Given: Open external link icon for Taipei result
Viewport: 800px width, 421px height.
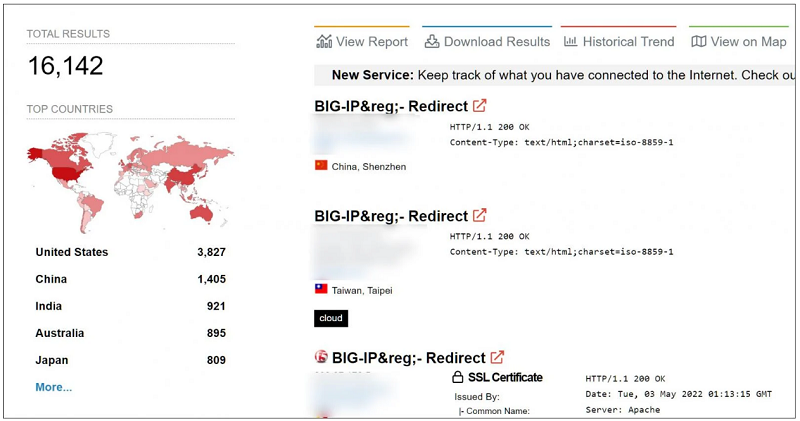Looking at the screenshot, I should pos(480,215).
